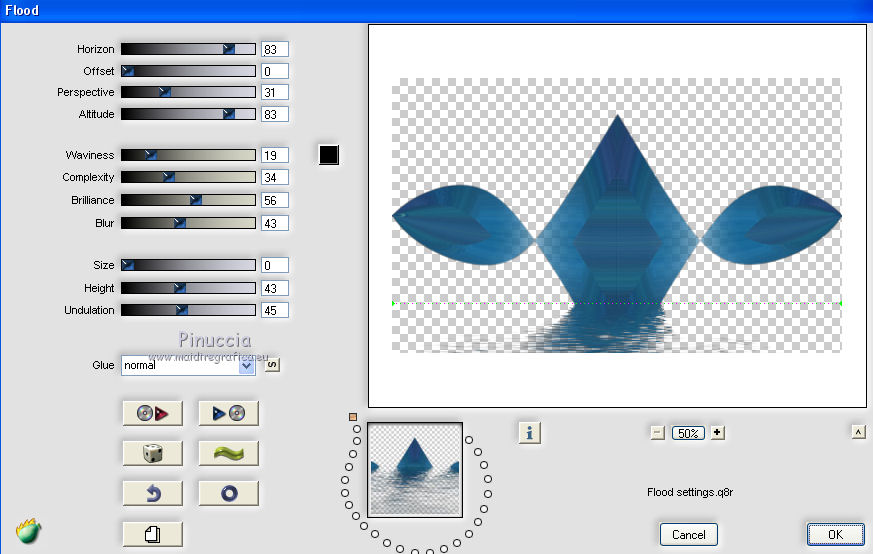Click the small flood preview thumbnail
The height and width of the screenshot is (554, 873).
415,470
